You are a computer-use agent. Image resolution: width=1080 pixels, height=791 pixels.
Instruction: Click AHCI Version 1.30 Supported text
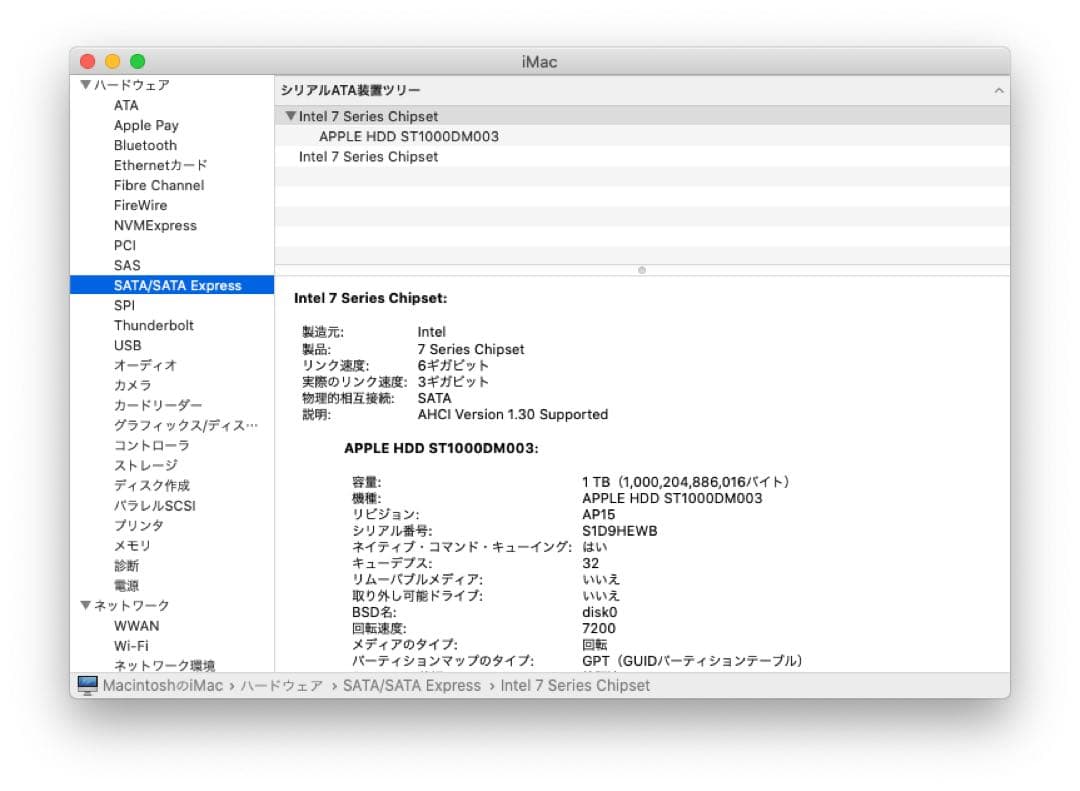512,414
